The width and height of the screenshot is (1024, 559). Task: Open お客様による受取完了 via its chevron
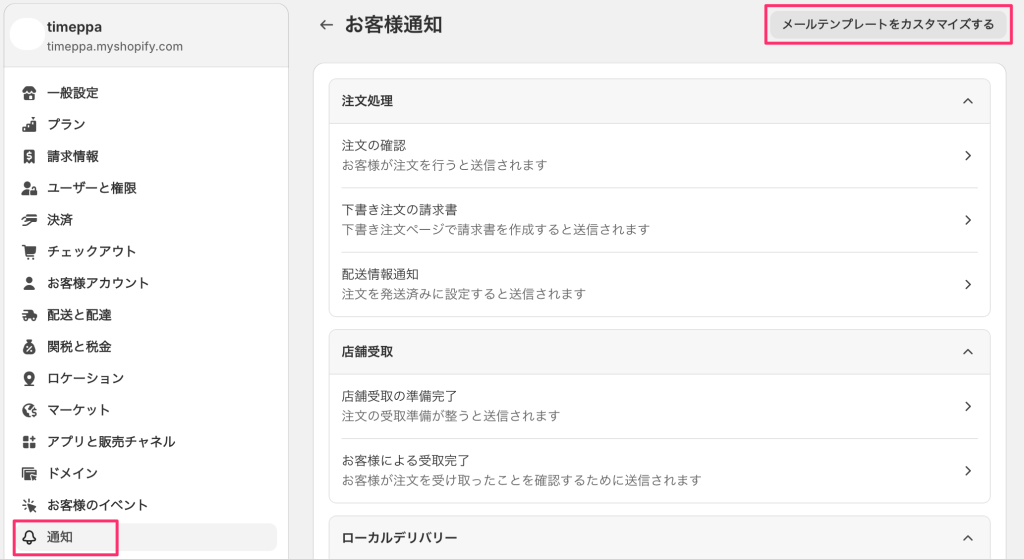(x=968, y=471)
